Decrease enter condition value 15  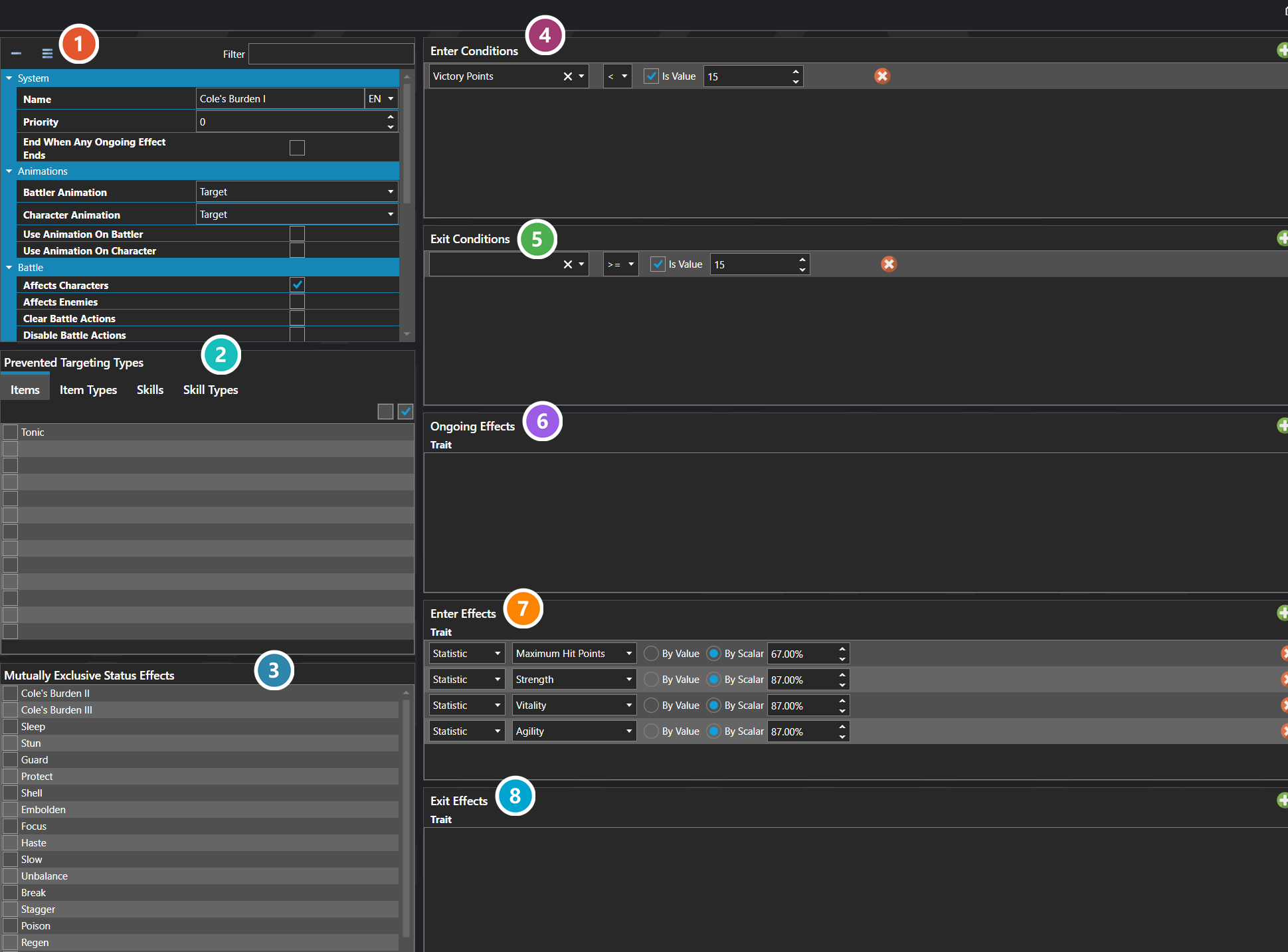(x=796, y=82)
